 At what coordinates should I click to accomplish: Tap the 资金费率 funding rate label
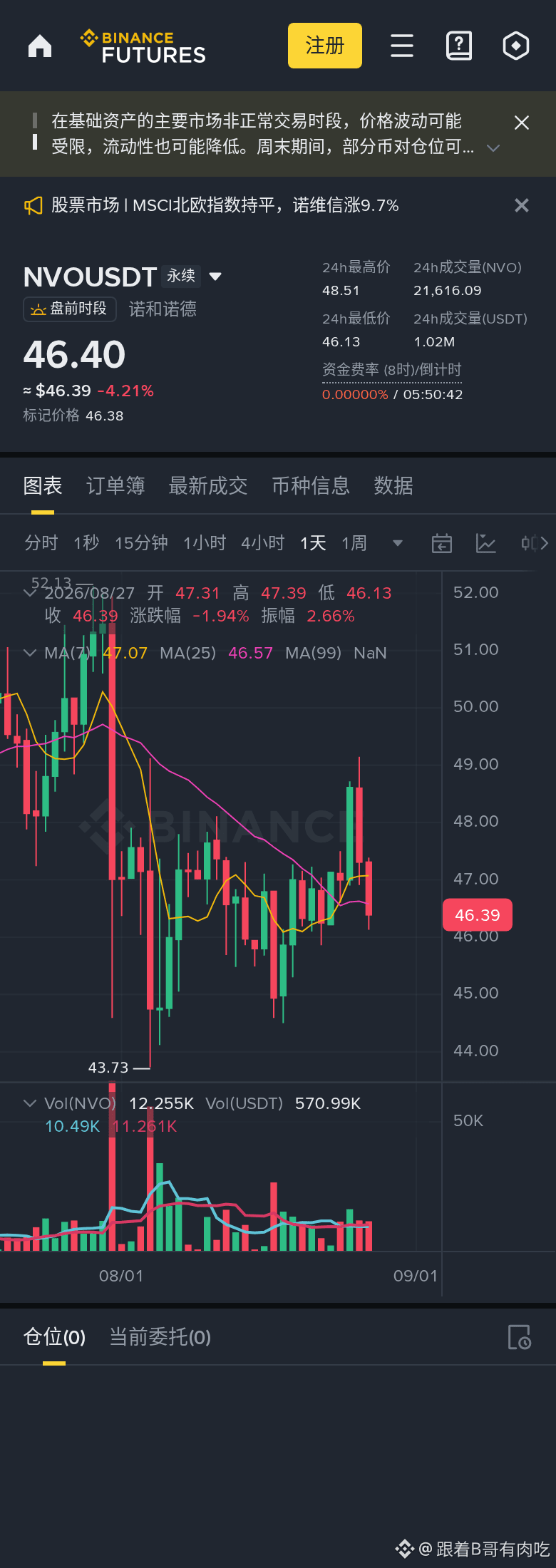[391, 370]
